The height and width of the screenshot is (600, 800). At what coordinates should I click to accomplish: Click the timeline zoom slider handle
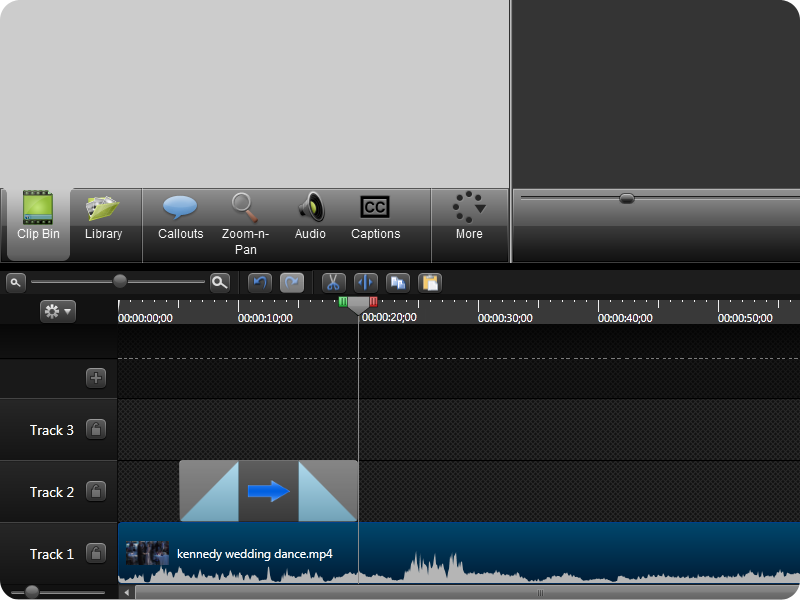point(120,281)
